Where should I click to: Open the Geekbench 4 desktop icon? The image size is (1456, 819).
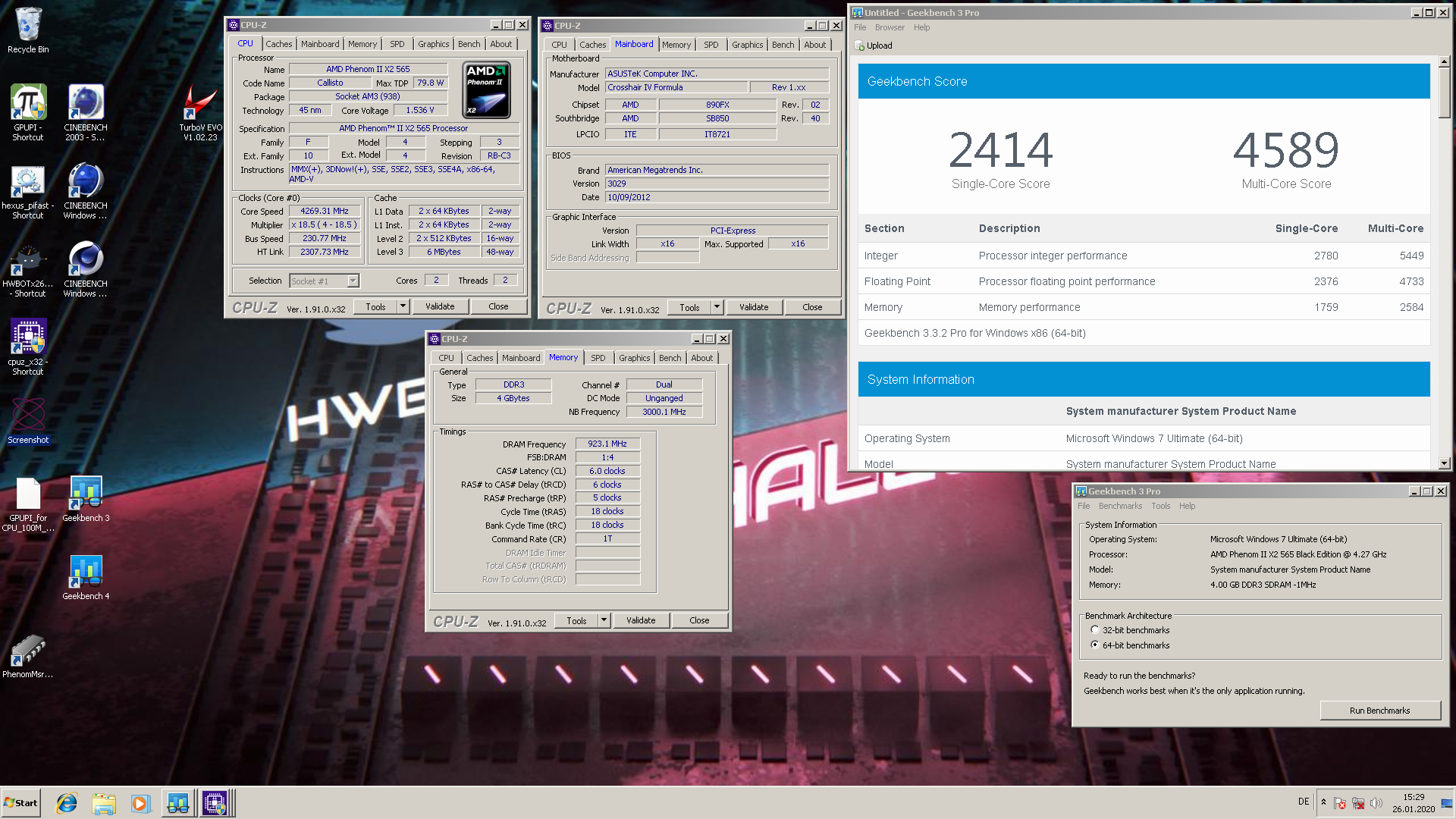coord(86,577)
